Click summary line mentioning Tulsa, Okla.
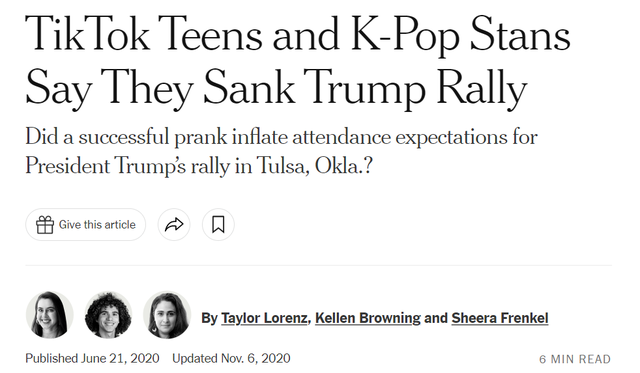The image size is (640, 373). click(199, 166)
